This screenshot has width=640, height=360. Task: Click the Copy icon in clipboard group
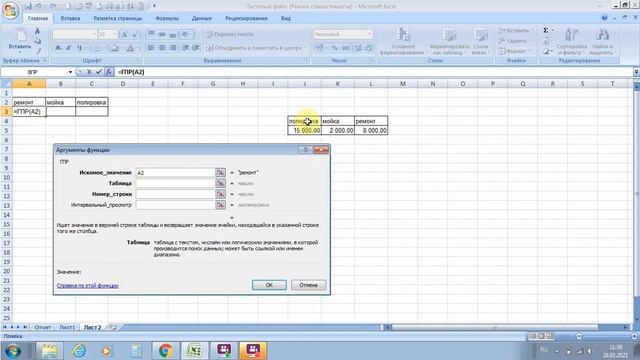click(x=38, y=41)
